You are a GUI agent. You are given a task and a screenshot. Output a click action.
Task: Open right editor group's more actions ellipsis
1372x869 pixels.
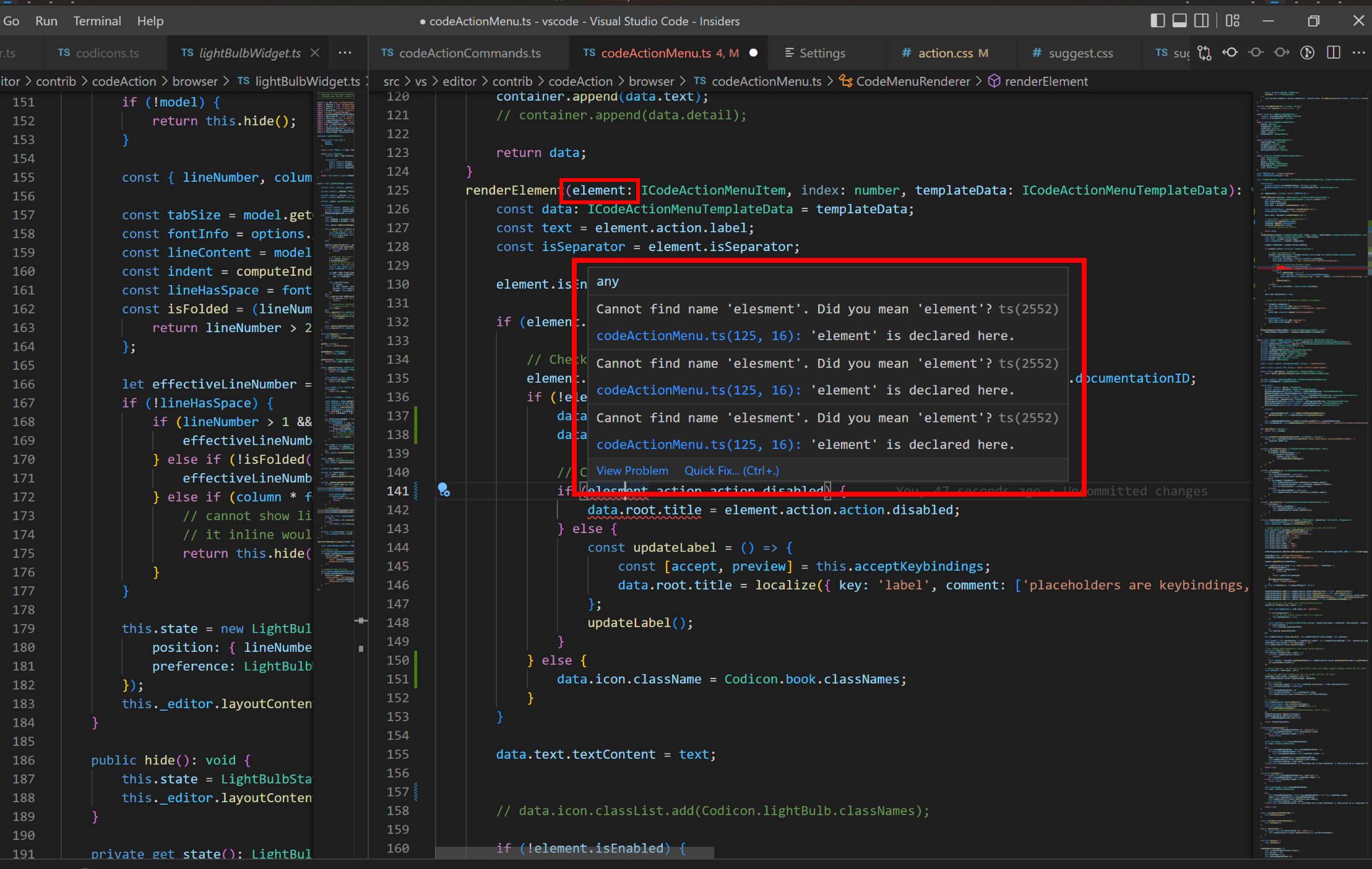(x=1358, y=53)
